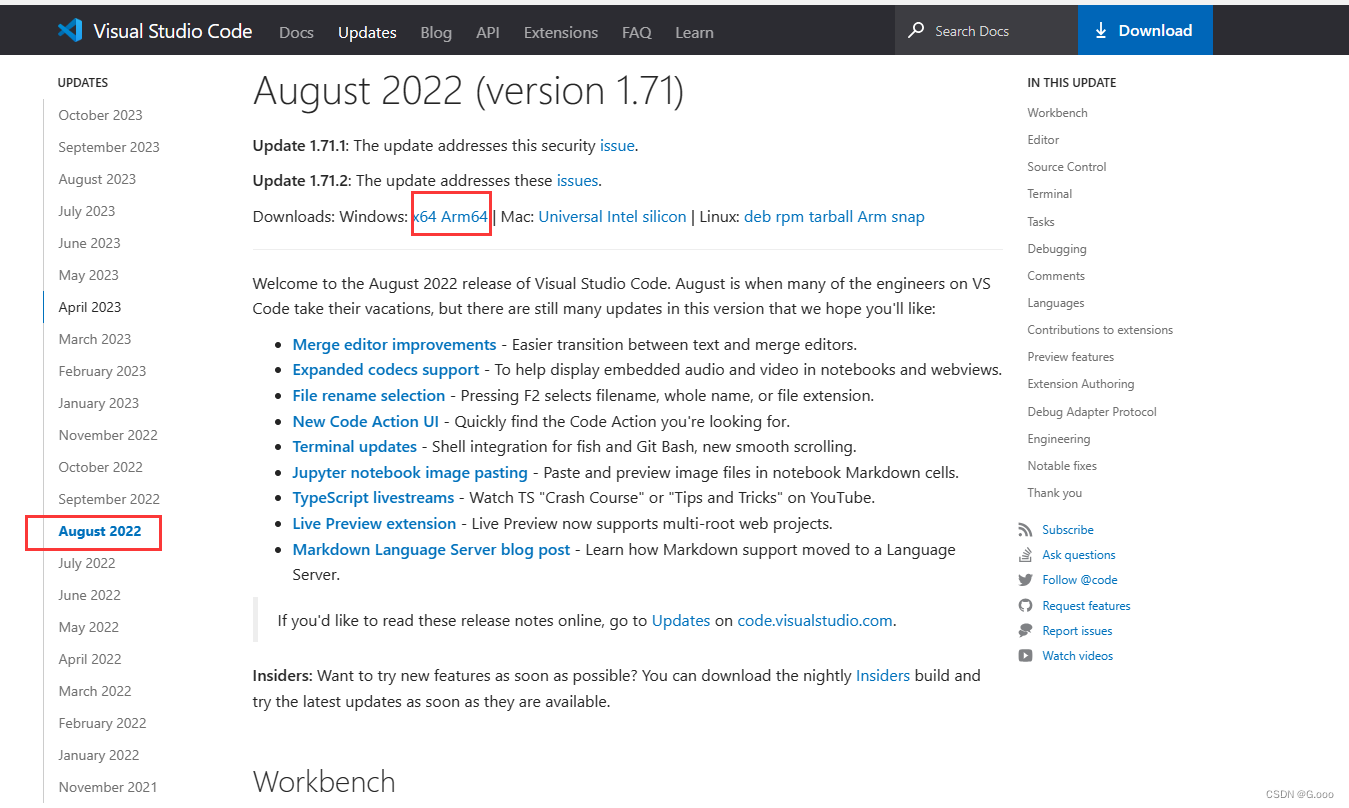This screenshot has width=1349, height=808.
Task: Download the Linux rpm package
Action: [x=790, y=216]
